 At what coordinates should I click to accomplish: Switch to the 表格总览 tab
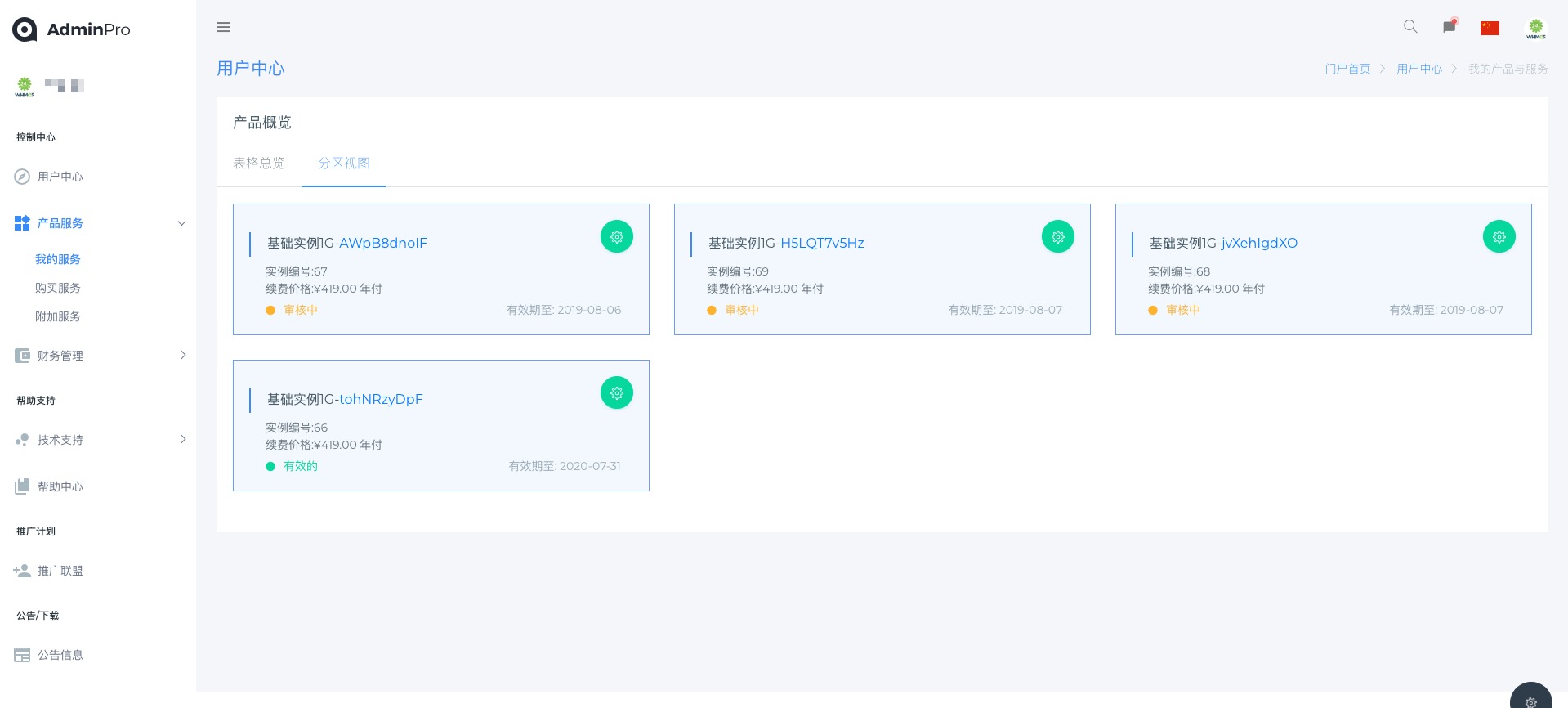click(259, 164)
